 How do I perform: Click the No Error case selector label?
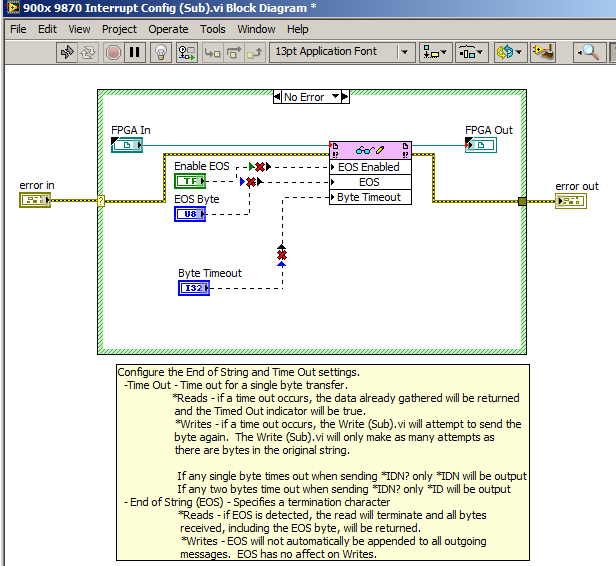pos(304,97)
